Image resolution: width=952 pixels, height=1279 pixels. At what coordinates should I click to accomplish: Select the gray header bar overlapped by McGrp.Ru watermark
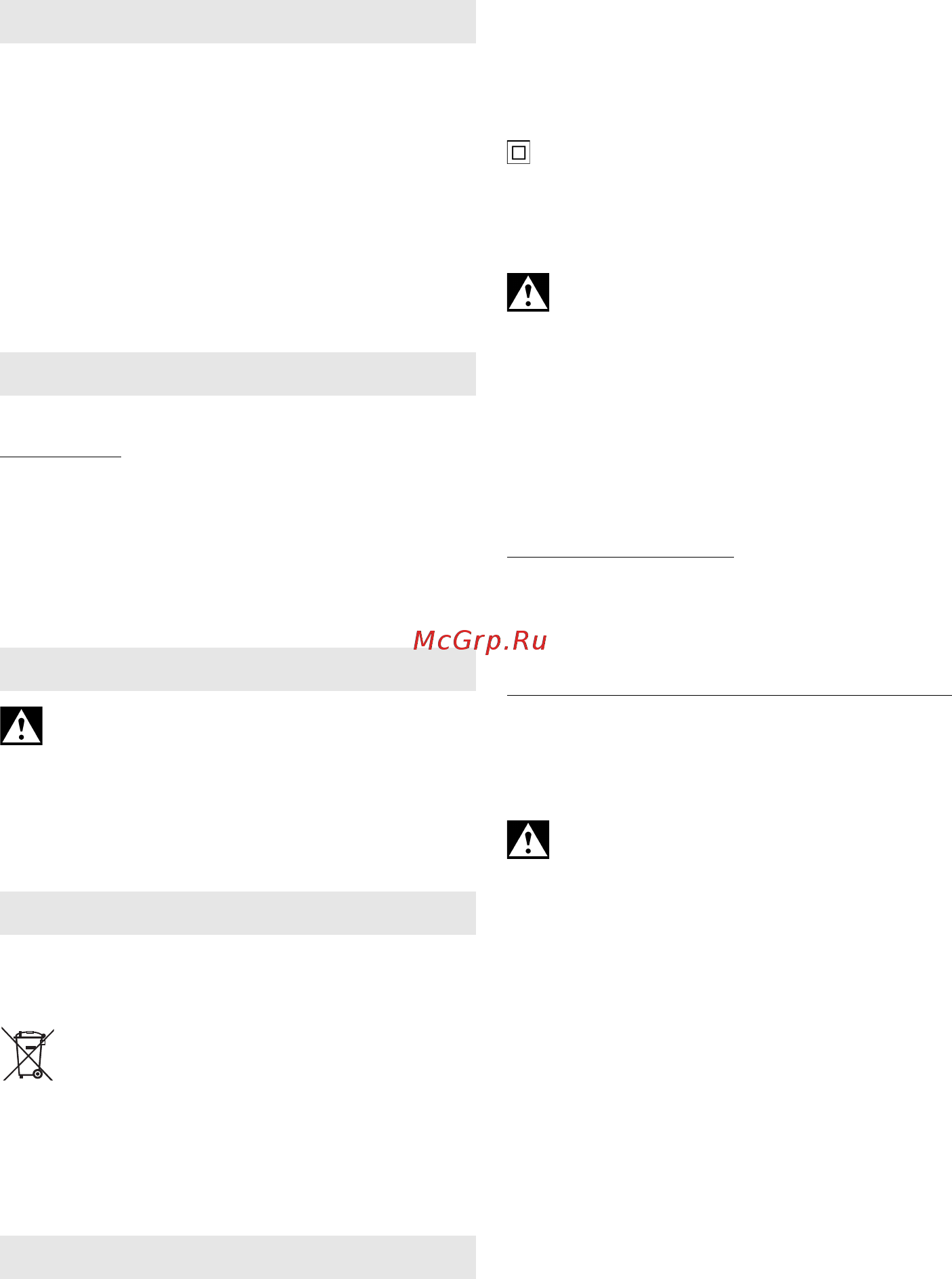pyautogui.click(x=238, y=669)
